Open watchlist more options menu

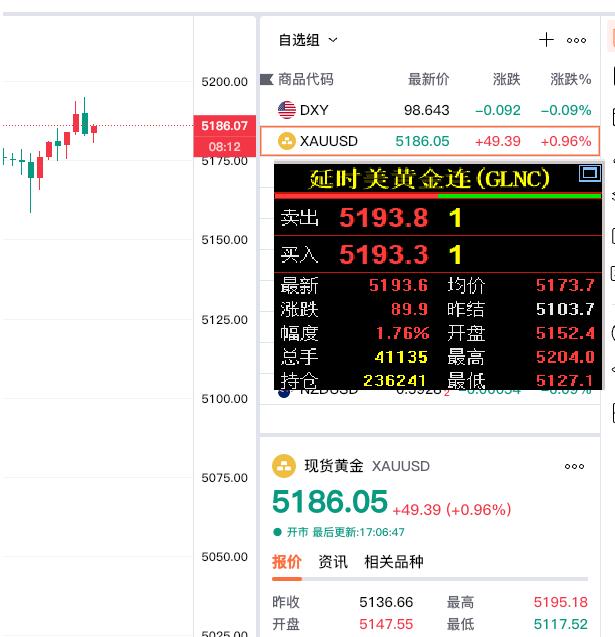point(576,40)
